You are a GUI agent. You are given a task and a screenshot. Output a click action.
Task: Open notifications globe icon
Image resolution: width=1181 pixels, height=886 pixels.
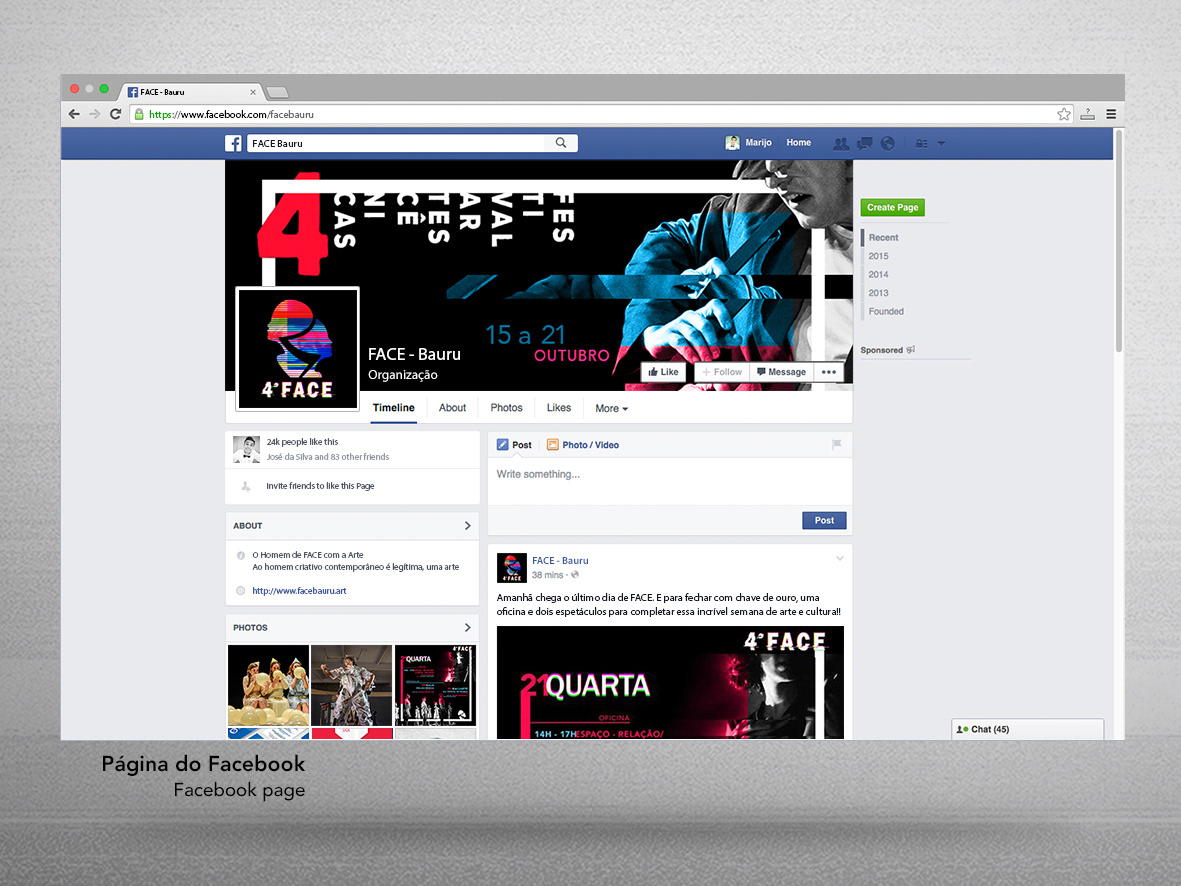[888, 143]
